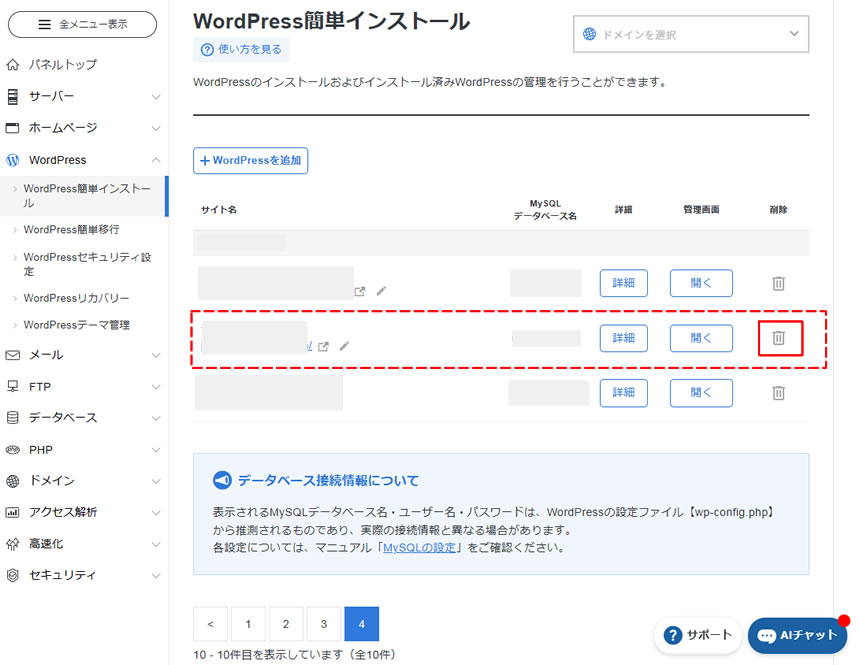This screenshot has height=665, width=860.
Task: Open the site in new tab via external link icon
Action: [323, 345]
